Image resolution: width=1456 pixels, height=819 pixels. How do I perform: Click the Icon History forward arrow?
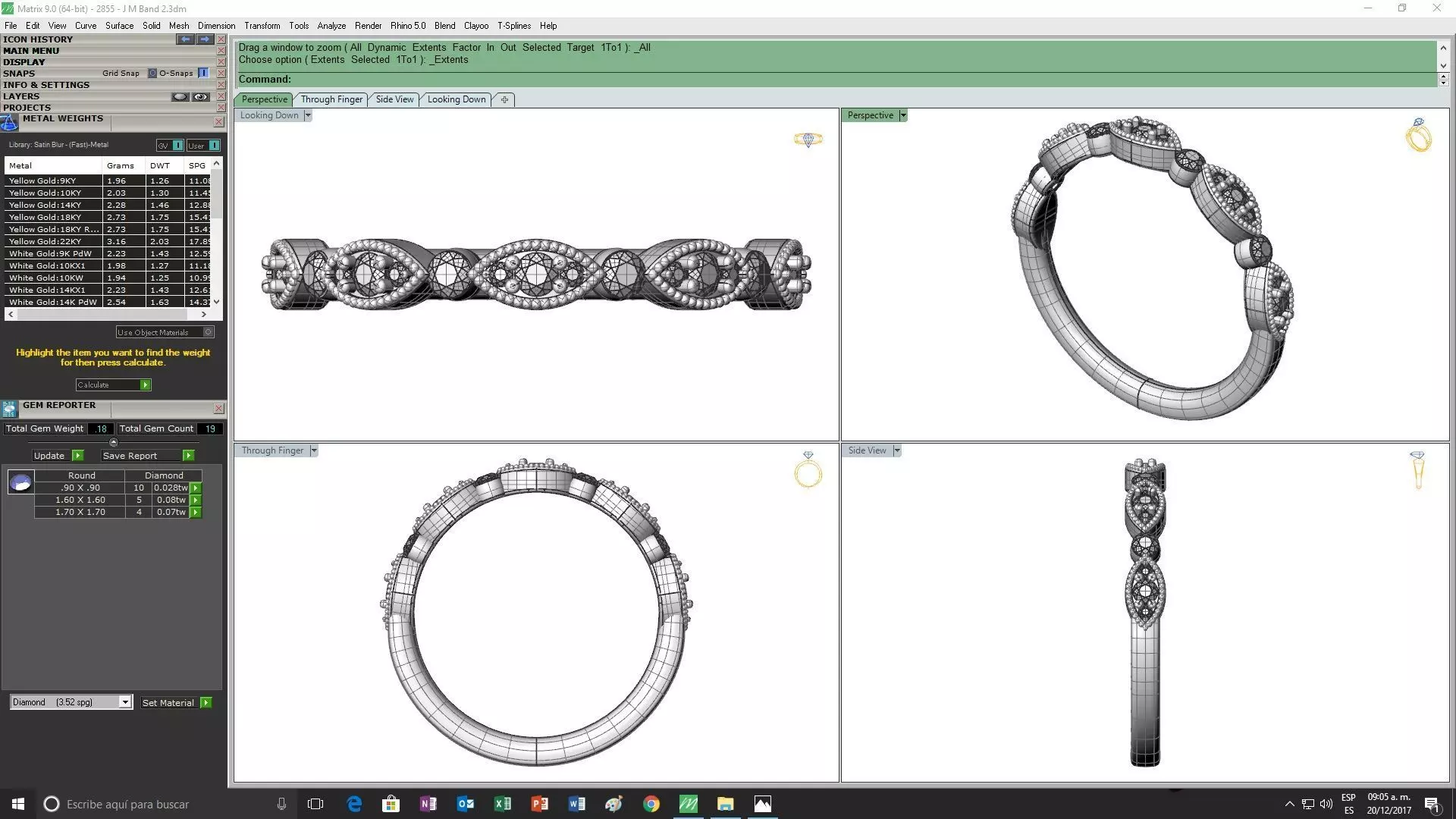(204, 39)
